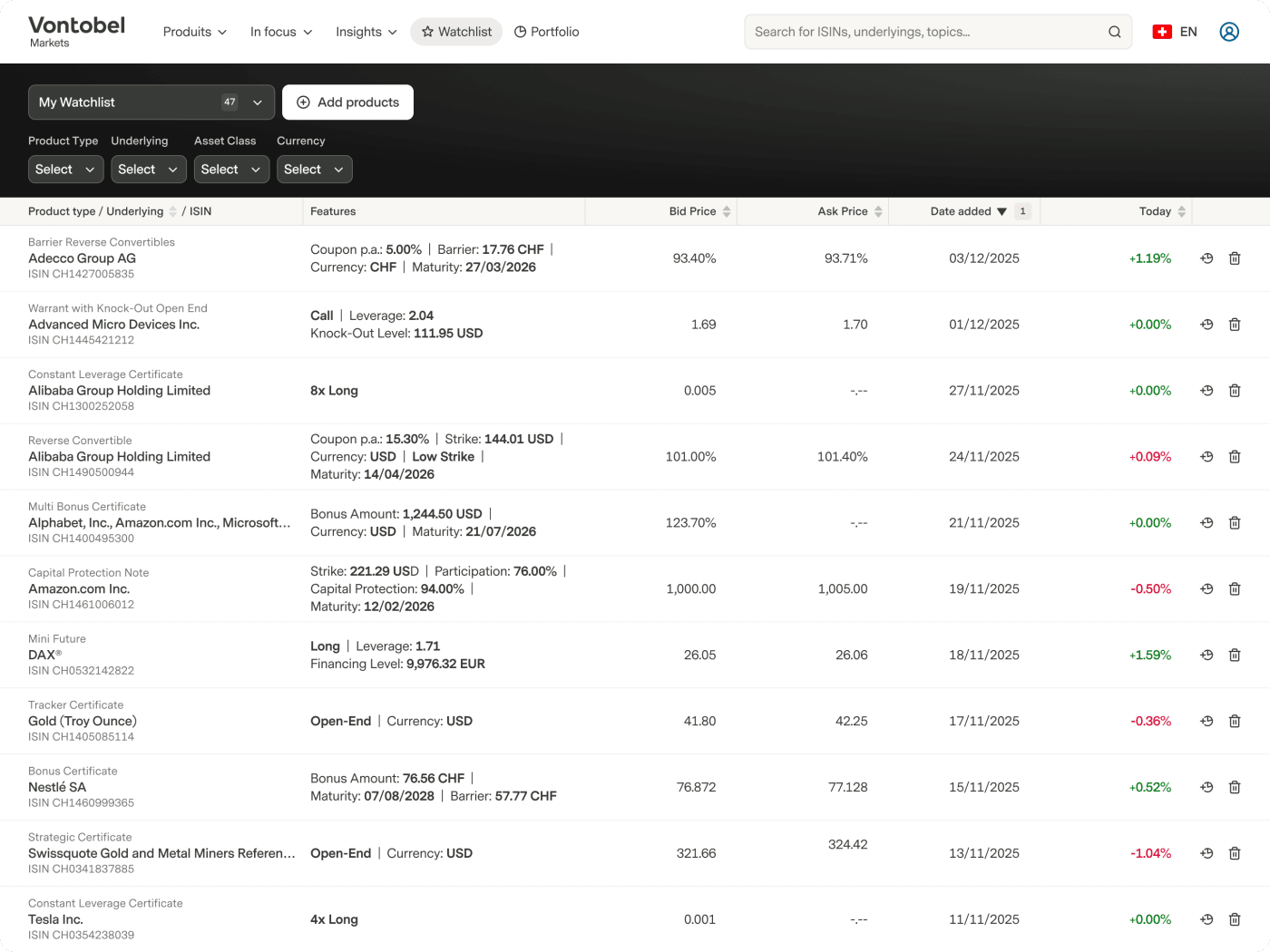
Task: Click portfolio icon for Swissquote Gold Miners row
Action: point(1206,854)
